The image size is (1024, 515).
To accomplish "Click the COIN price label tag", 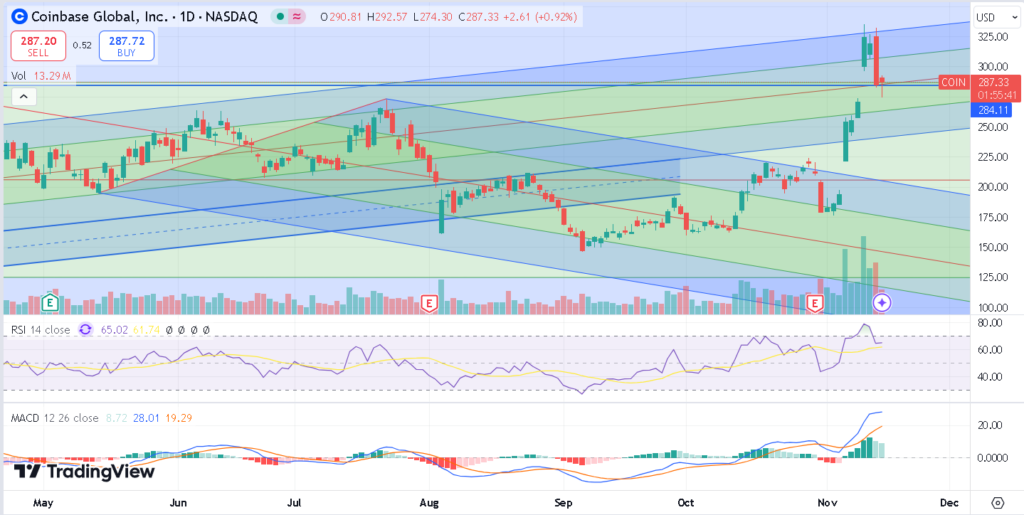I will point(953,82).
